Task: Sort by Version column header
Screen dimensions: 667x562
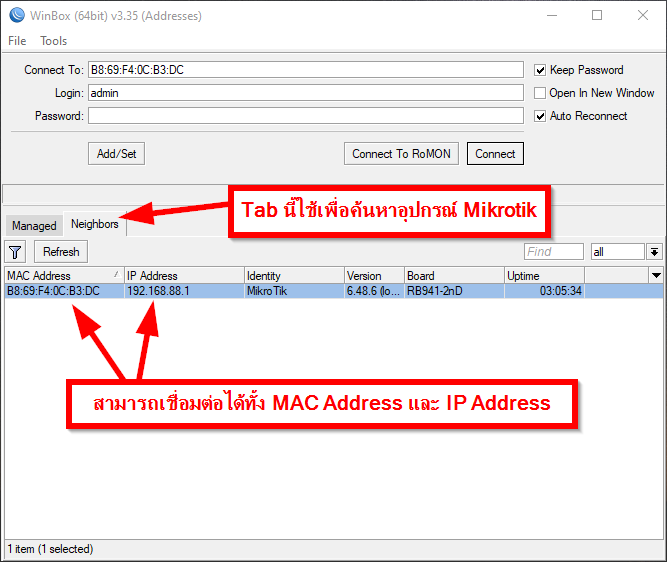Action: point(374,276)
